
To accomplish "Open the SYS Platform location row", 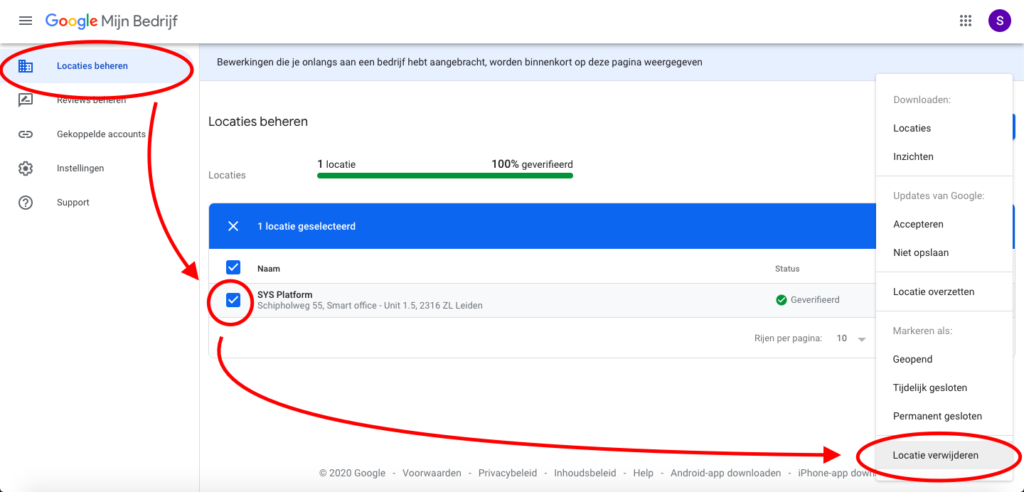I will pyautogui.click(x=542, y=300).
